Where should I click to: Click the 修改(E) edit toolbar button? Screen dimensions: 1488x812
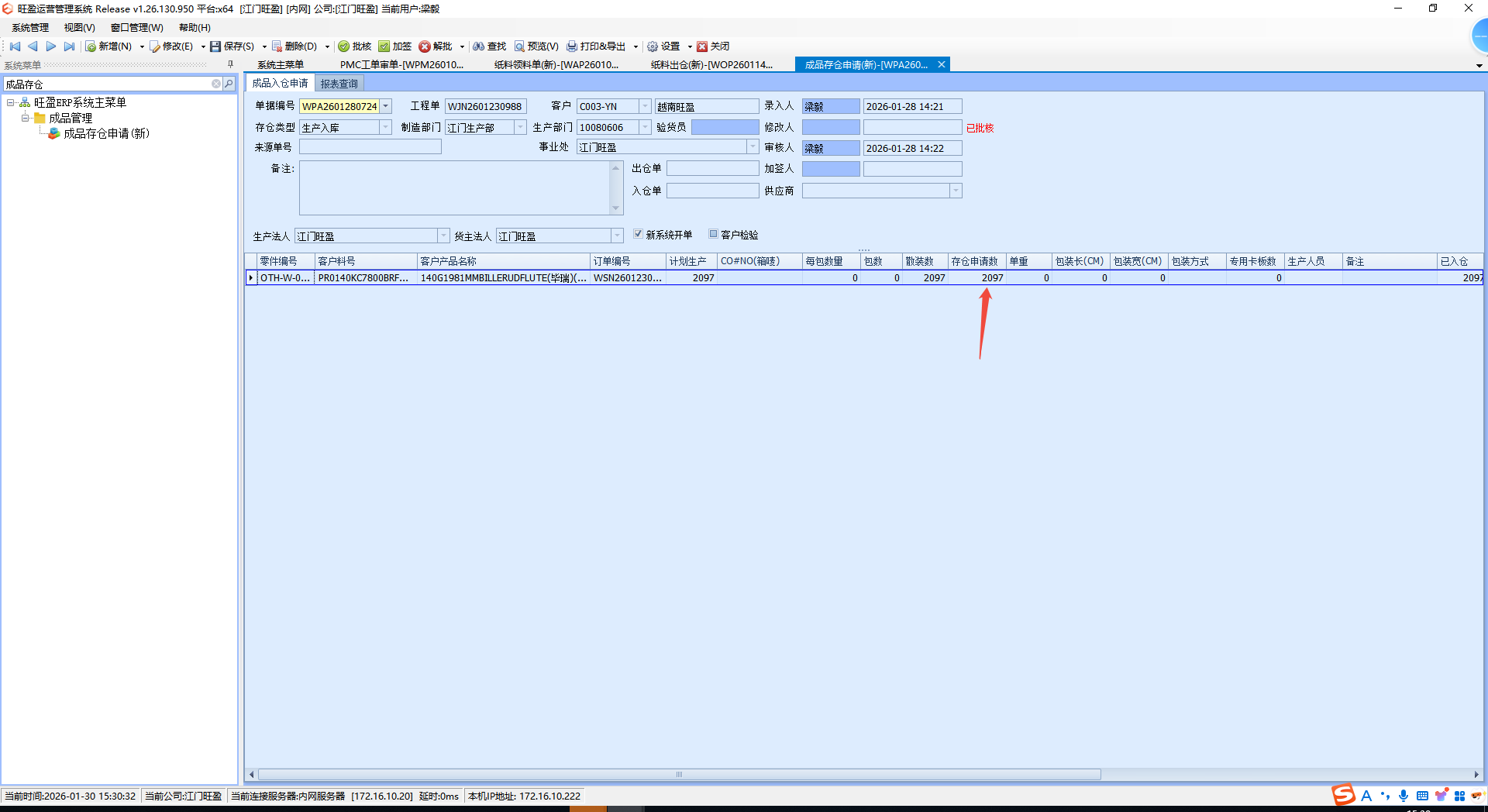click(x=171, y=46)
